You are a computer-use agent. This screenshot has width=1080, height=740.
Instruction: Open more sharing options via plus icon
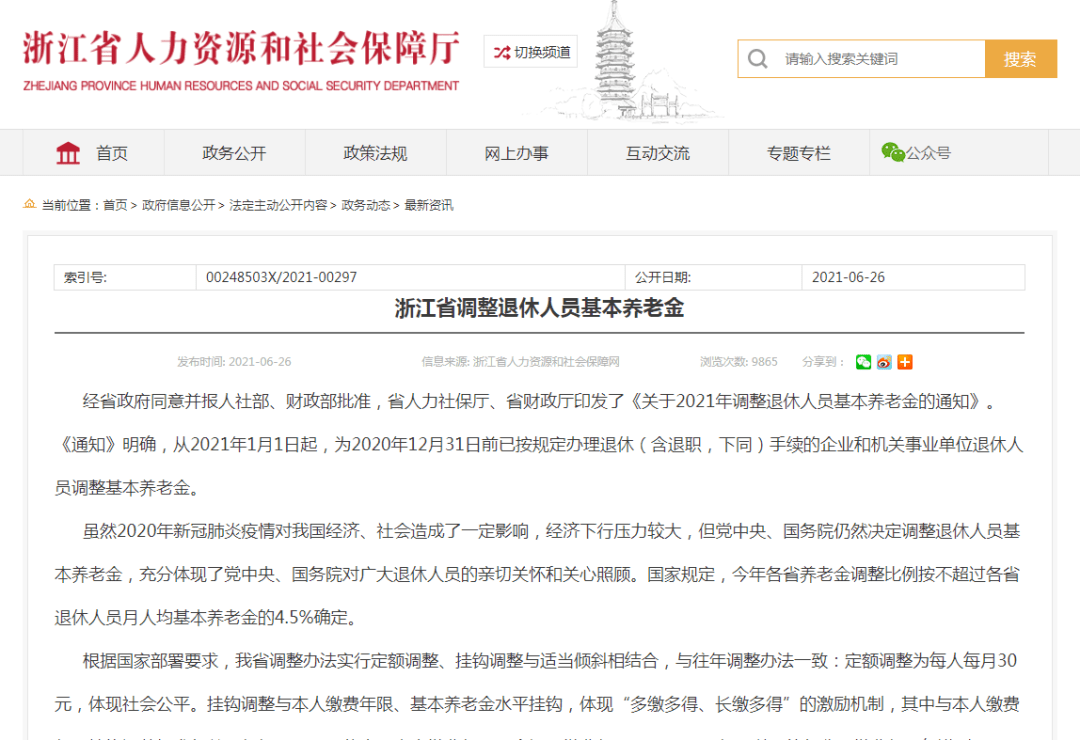(x=904, y=361)
